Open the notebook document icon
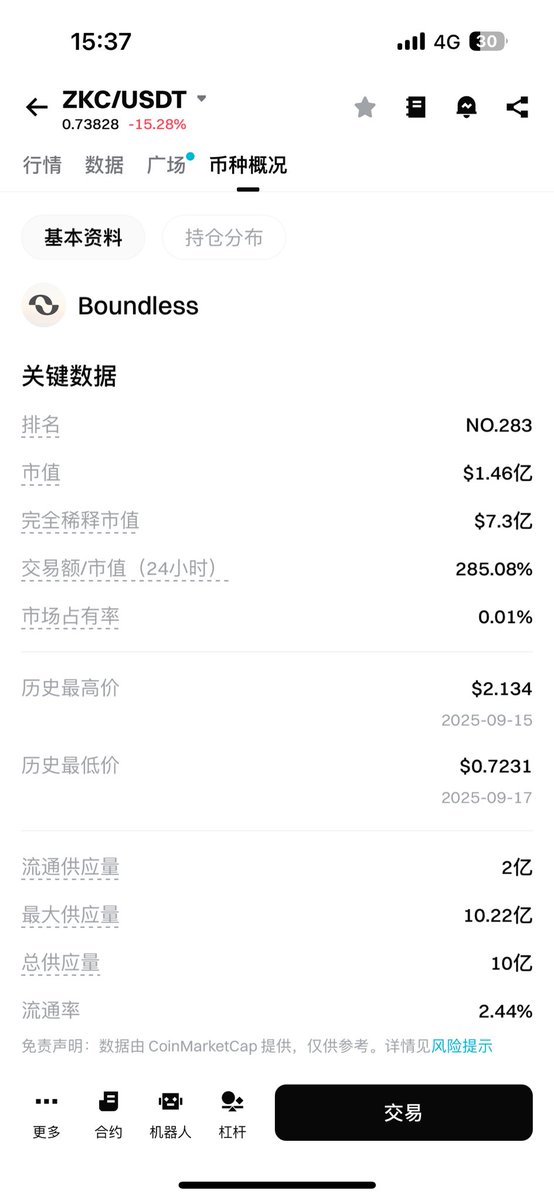The height and width of the screenshot is (1200, 554). click(416, 107)
